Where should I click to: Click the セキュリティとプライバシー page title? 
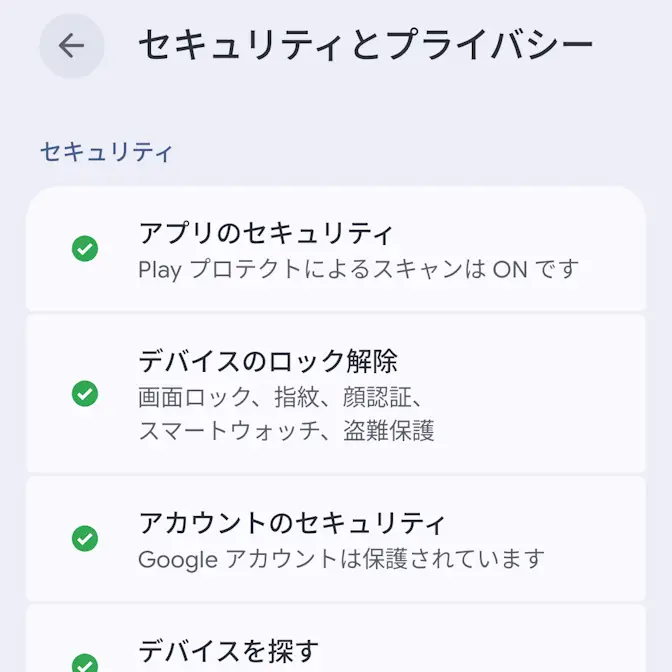tap(365, 46)
